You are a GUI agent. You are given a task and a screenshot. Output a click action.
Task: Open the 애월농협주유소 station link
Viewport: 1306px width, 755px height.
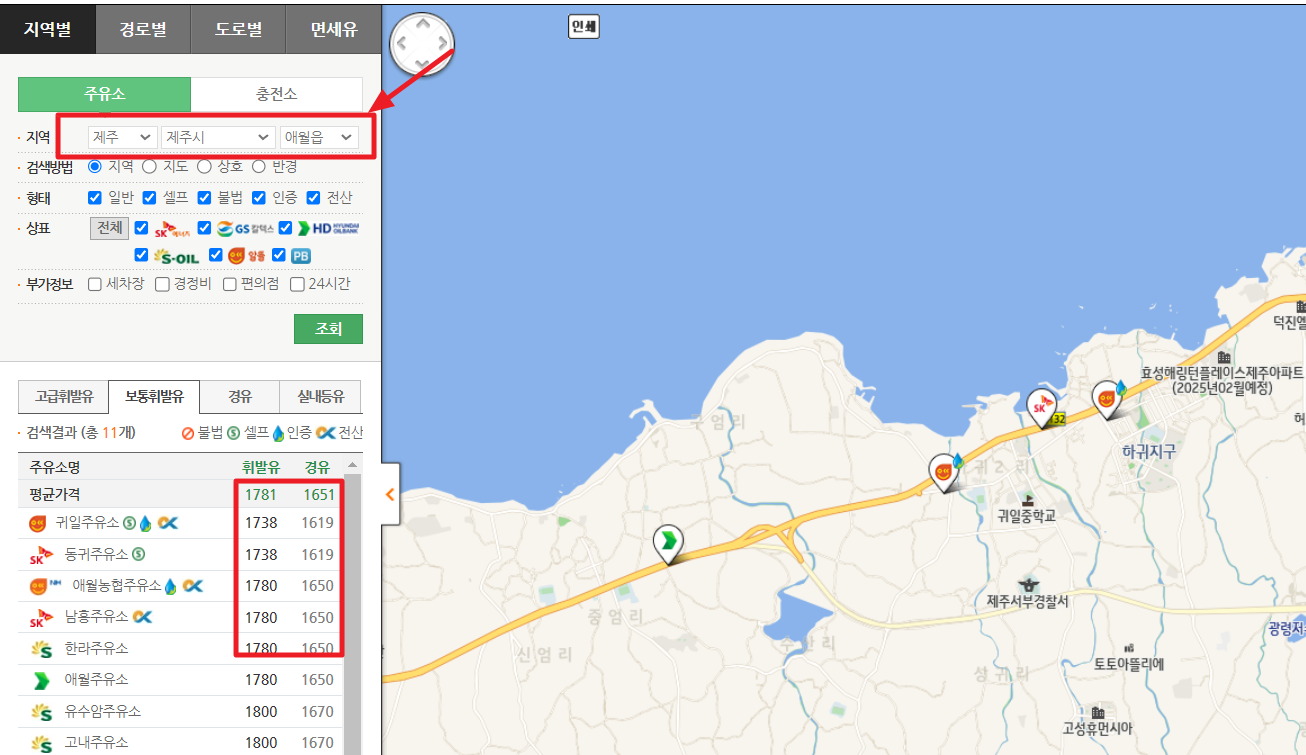[116, 586]
